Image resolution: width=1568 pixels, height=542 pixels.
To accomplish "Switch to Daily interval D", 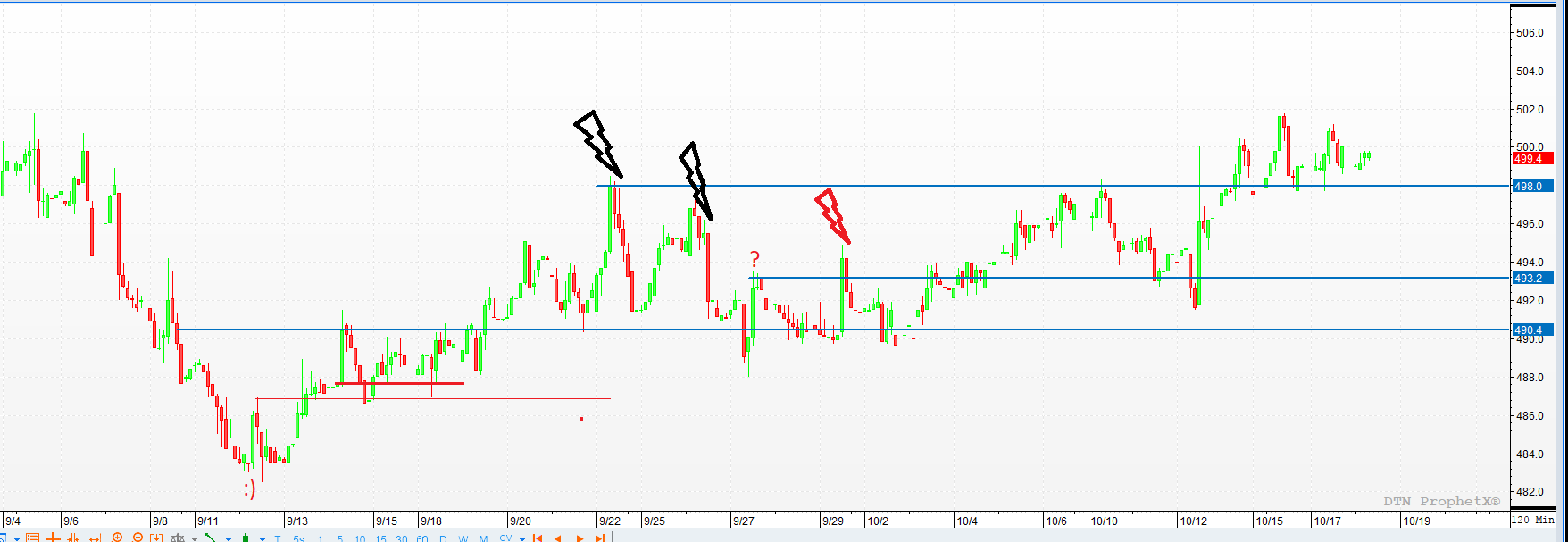I will tap(443, 538).
